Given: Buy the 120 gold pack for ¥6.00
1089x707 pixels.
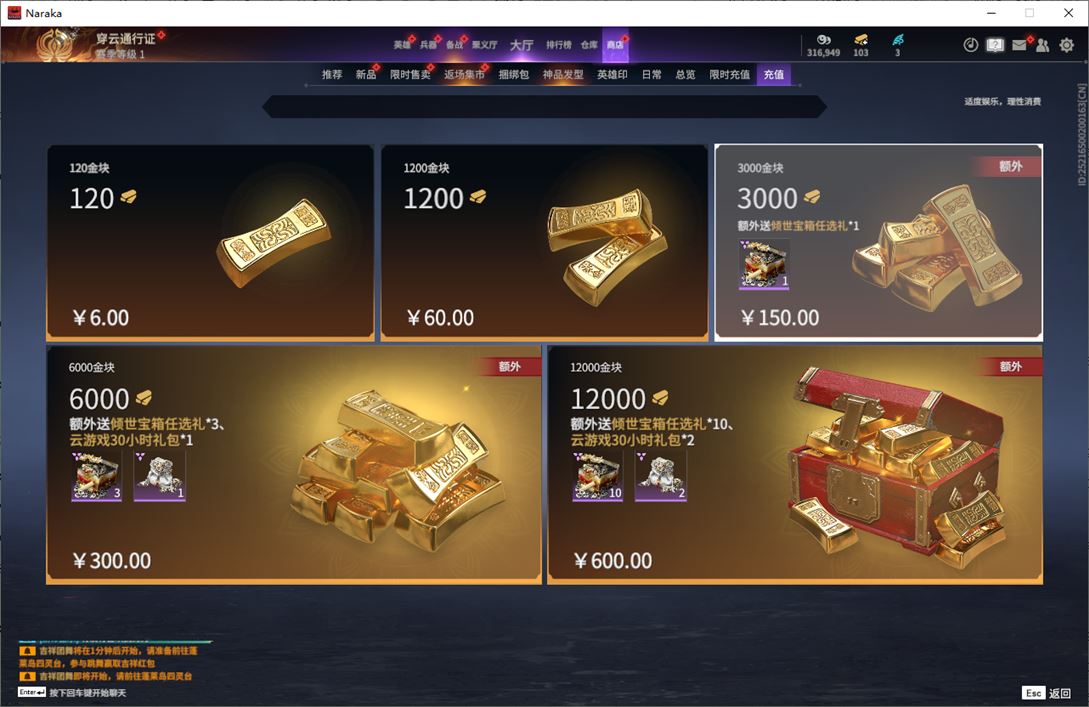Looking at the screenshot, I should (x=210, y=242).
